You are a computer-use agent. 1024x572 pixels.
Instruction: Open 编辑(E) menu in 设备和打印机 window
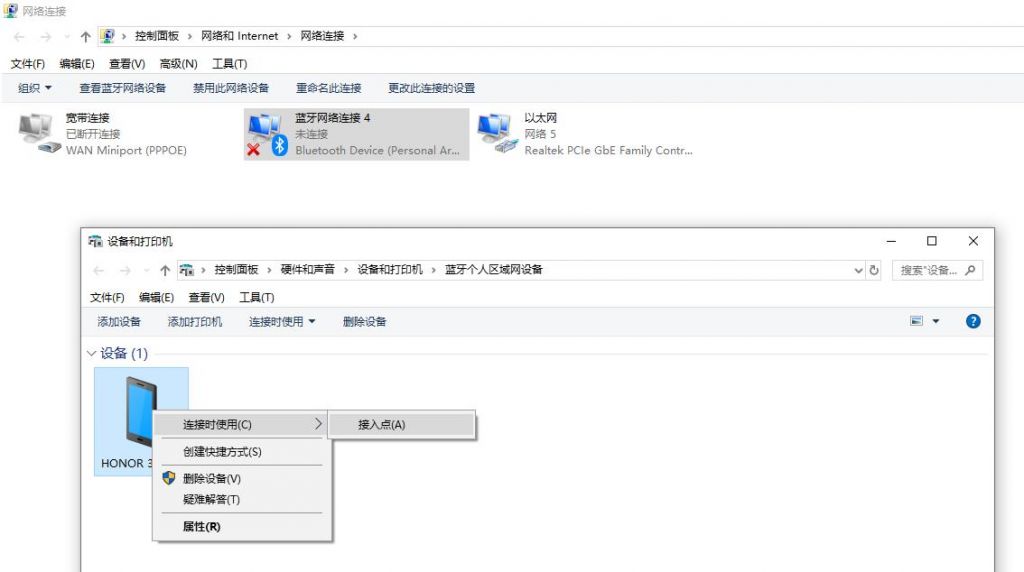click(x=157, y=297)
